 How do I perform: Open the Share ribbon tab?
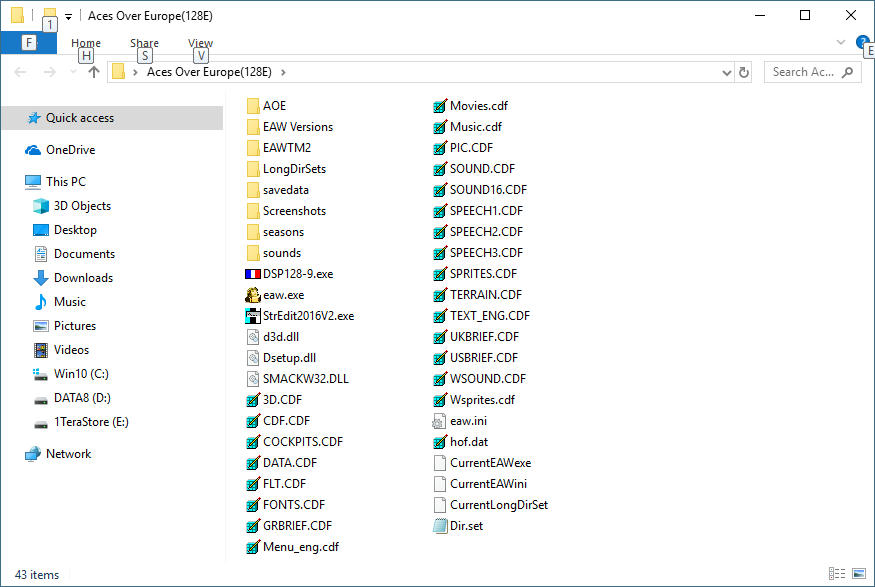click(x=145, y=43)
